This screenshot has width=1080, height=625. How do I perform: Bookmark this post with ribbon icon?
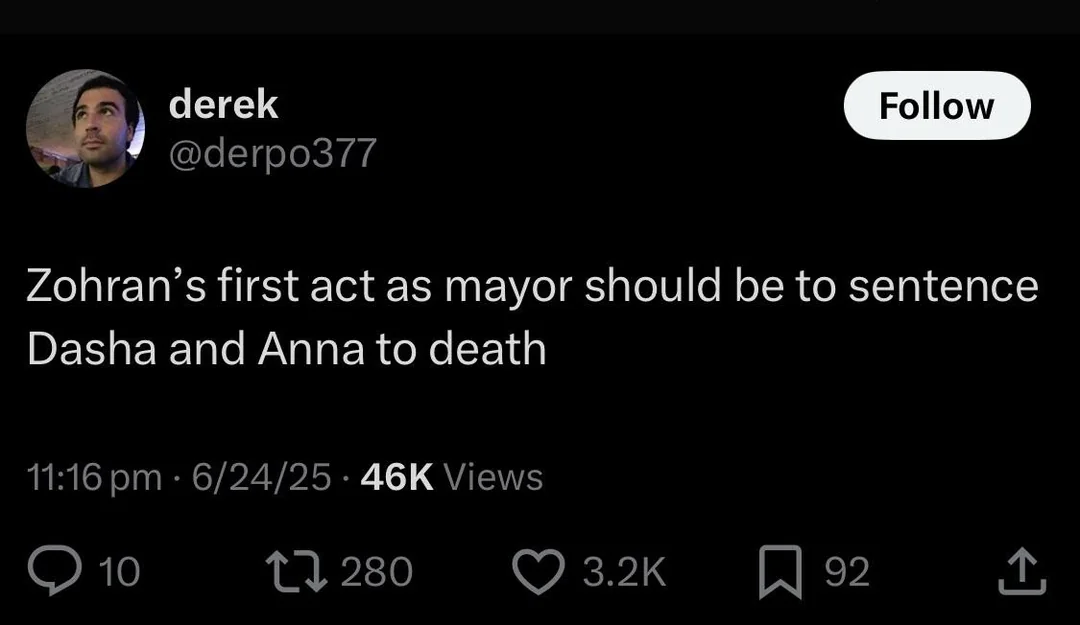[x=780, y=571]
